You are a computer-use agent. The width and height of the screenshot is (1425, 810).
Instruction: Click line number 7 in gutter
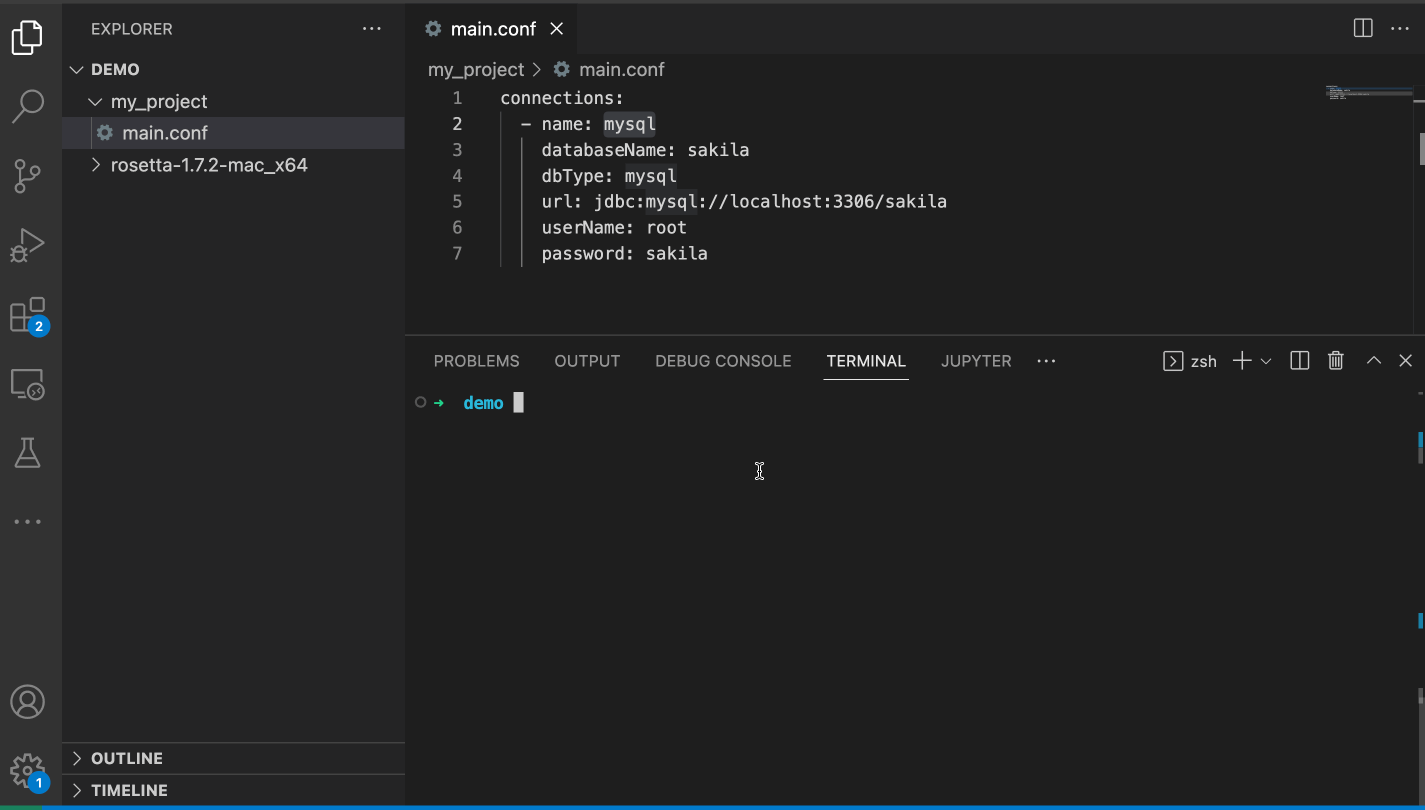(457, 254)
